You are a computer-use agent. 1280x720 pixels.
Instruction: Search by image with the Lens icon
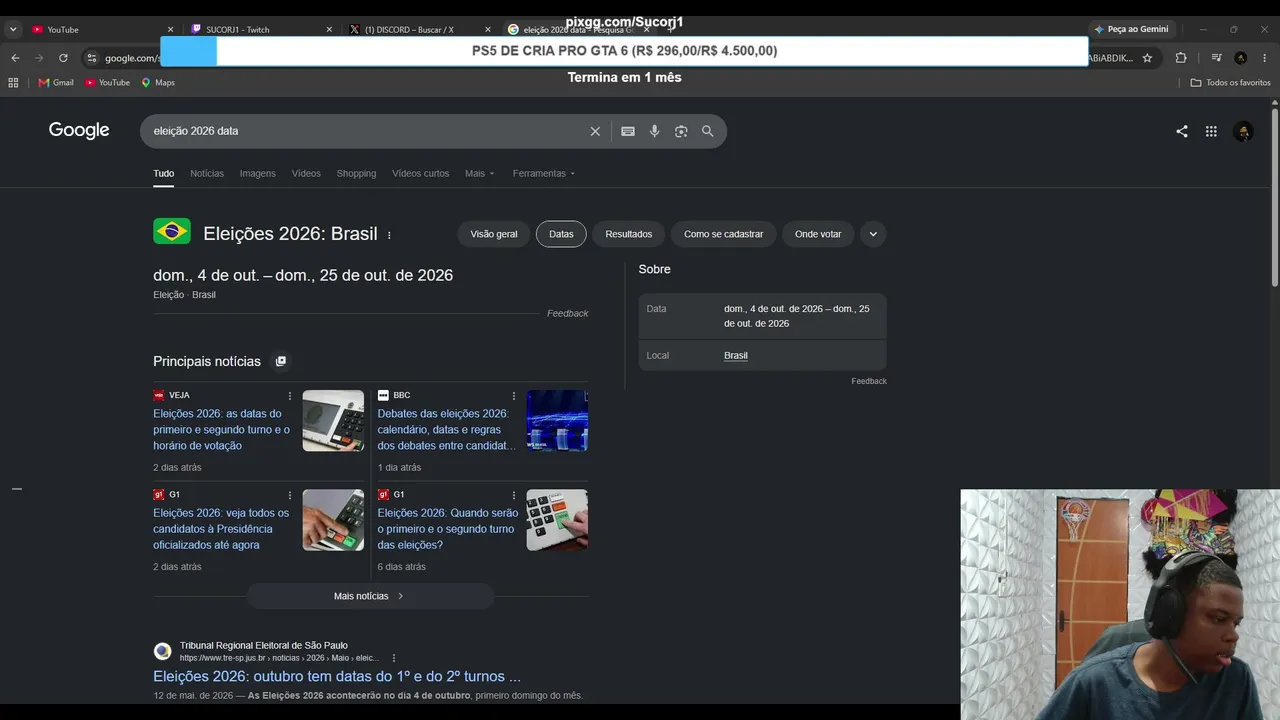pos(681,131)
